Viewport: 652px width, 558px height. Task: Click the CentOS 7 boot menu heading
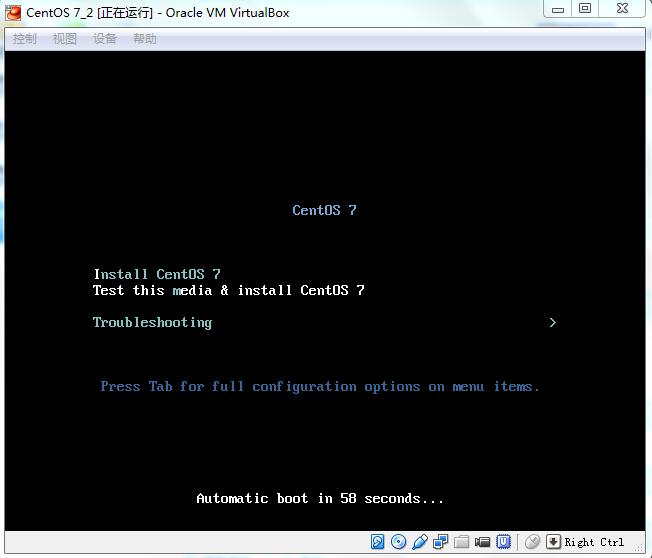point(324,210)
